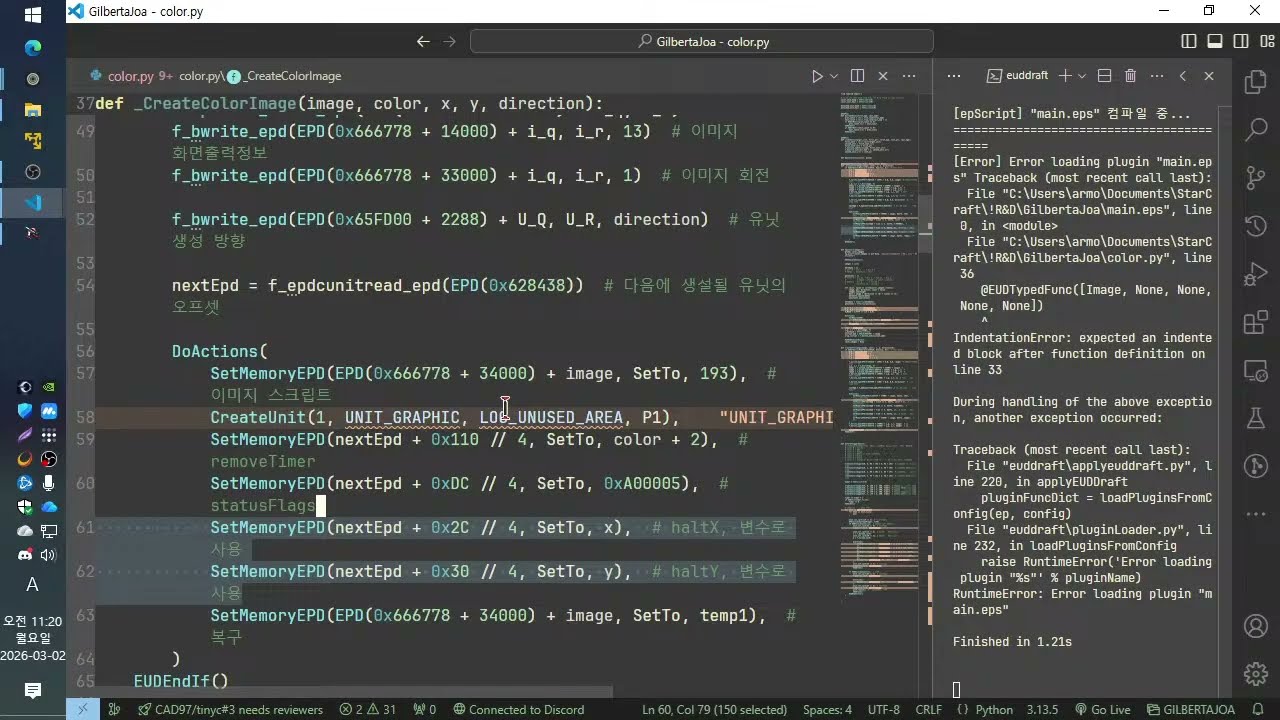
Task: Create a new terminal with plus icon
Action: click(1065, 76)
